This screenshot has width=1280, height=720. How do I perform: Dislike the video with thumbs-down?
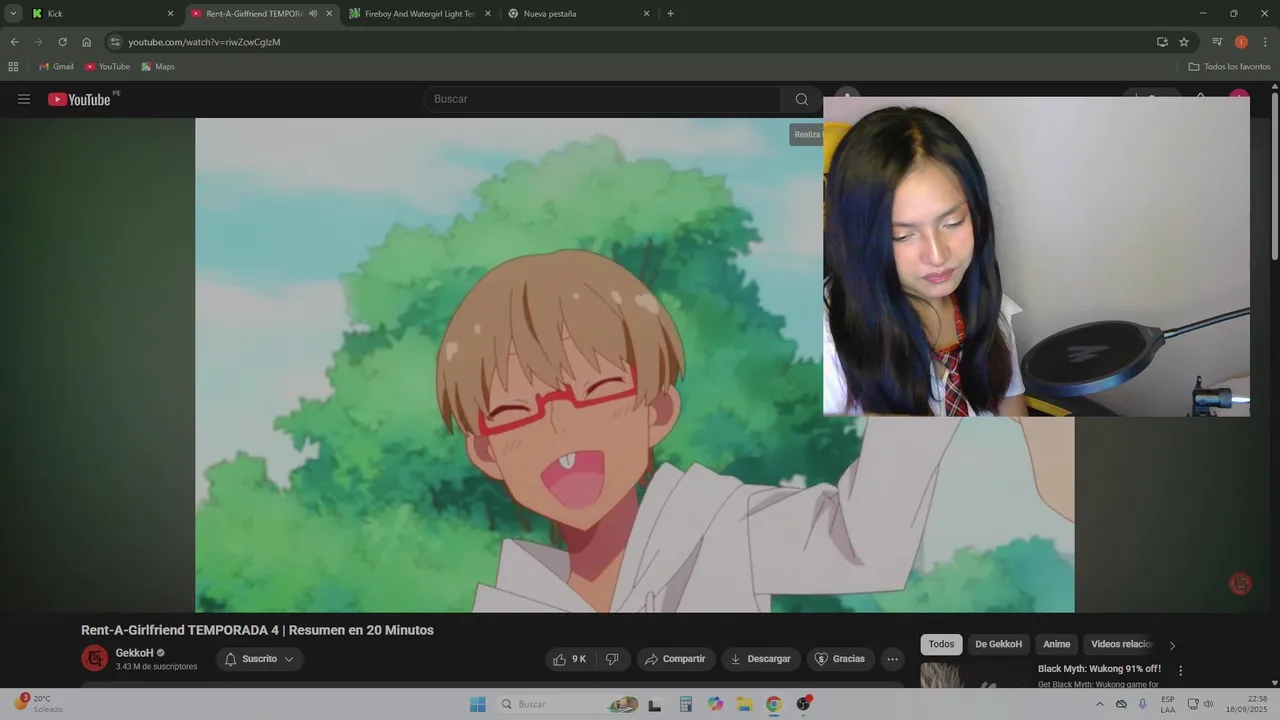click(613, 659)
